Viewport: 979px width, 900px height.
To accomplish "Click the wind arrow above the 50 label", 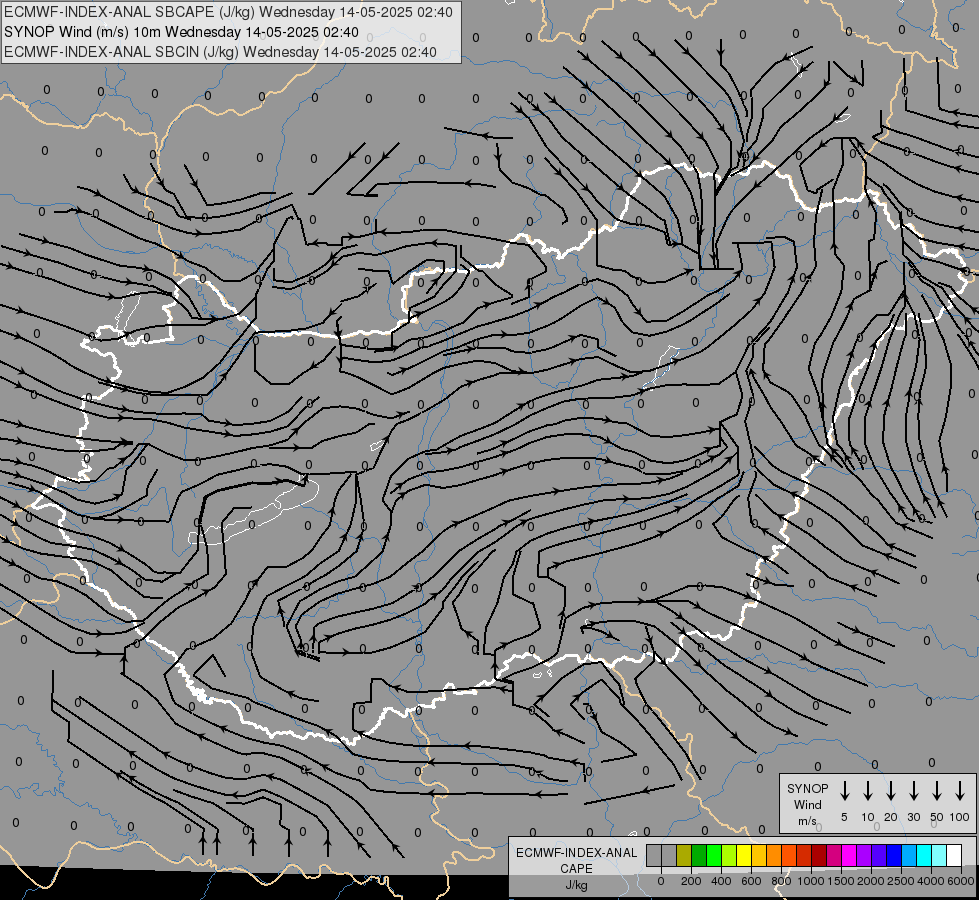I will 937,791.
